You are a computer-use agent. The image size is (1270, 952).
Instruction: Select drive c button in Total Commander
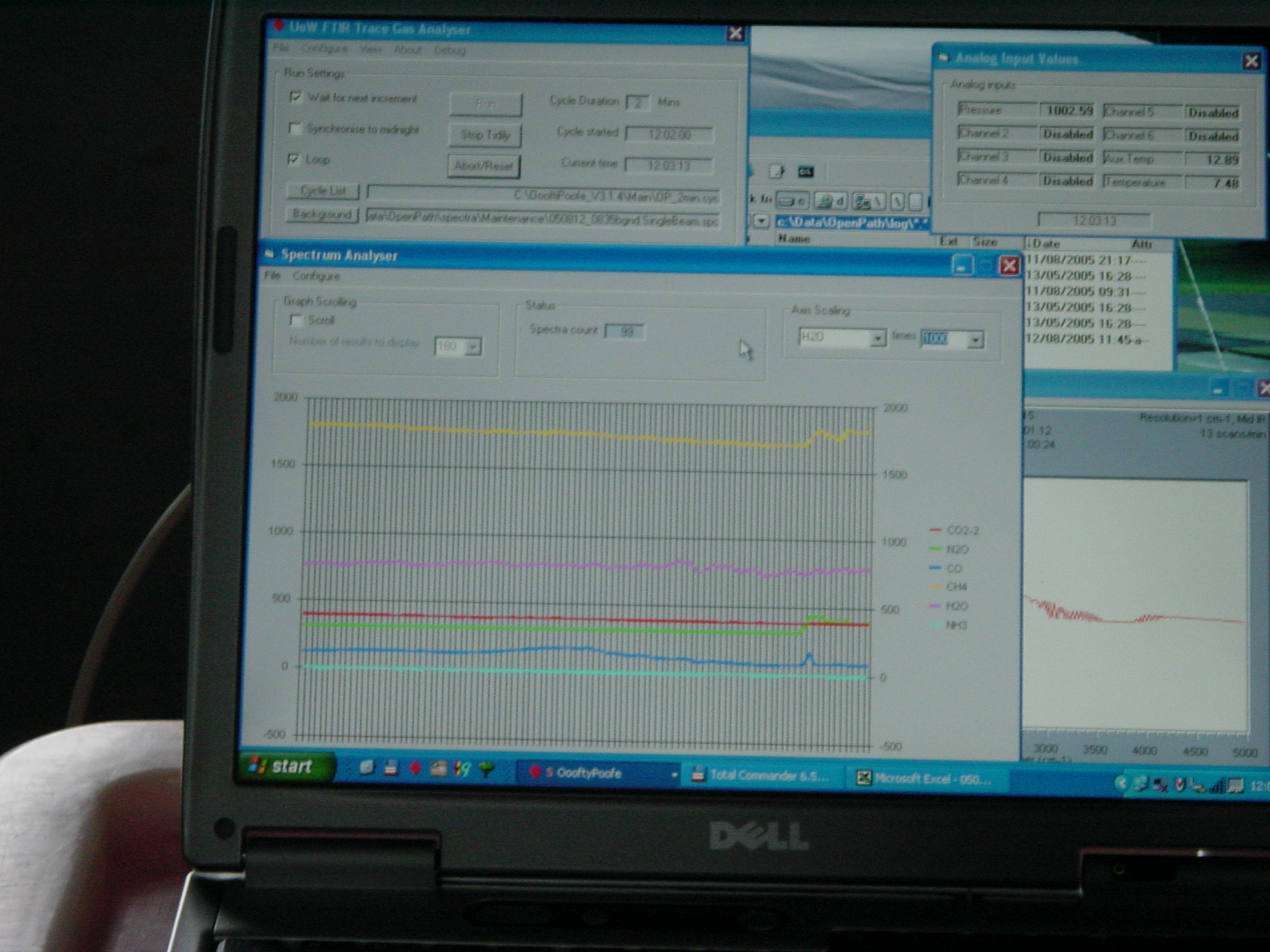coord(792,201)
